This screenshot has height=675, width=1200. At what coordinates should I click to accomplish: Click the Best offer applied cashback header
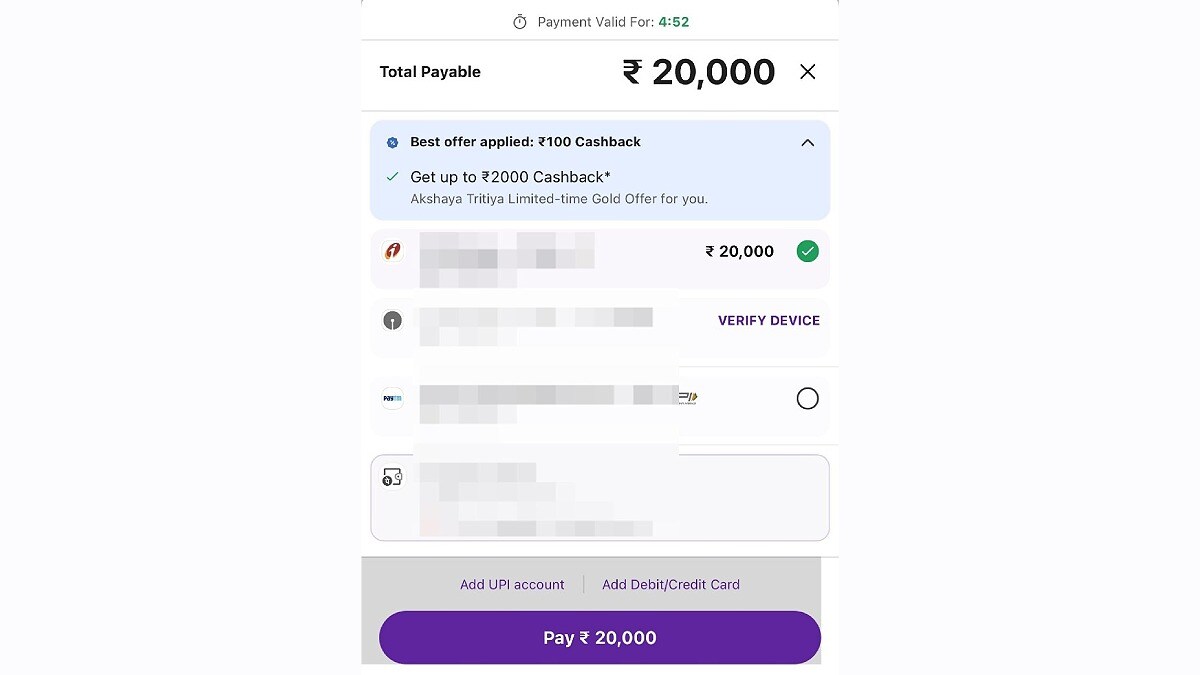525,142
